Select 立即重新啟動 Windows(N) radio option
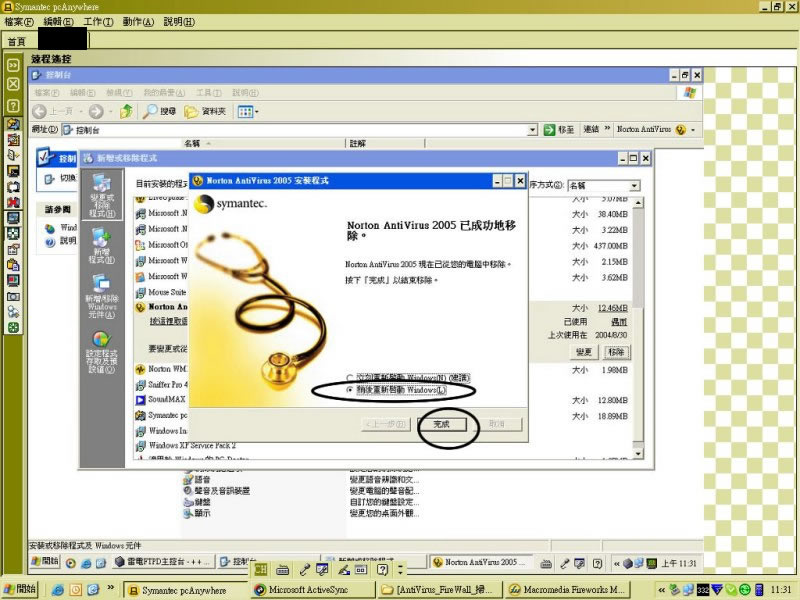The image size is (800, 600). point(350,378)
